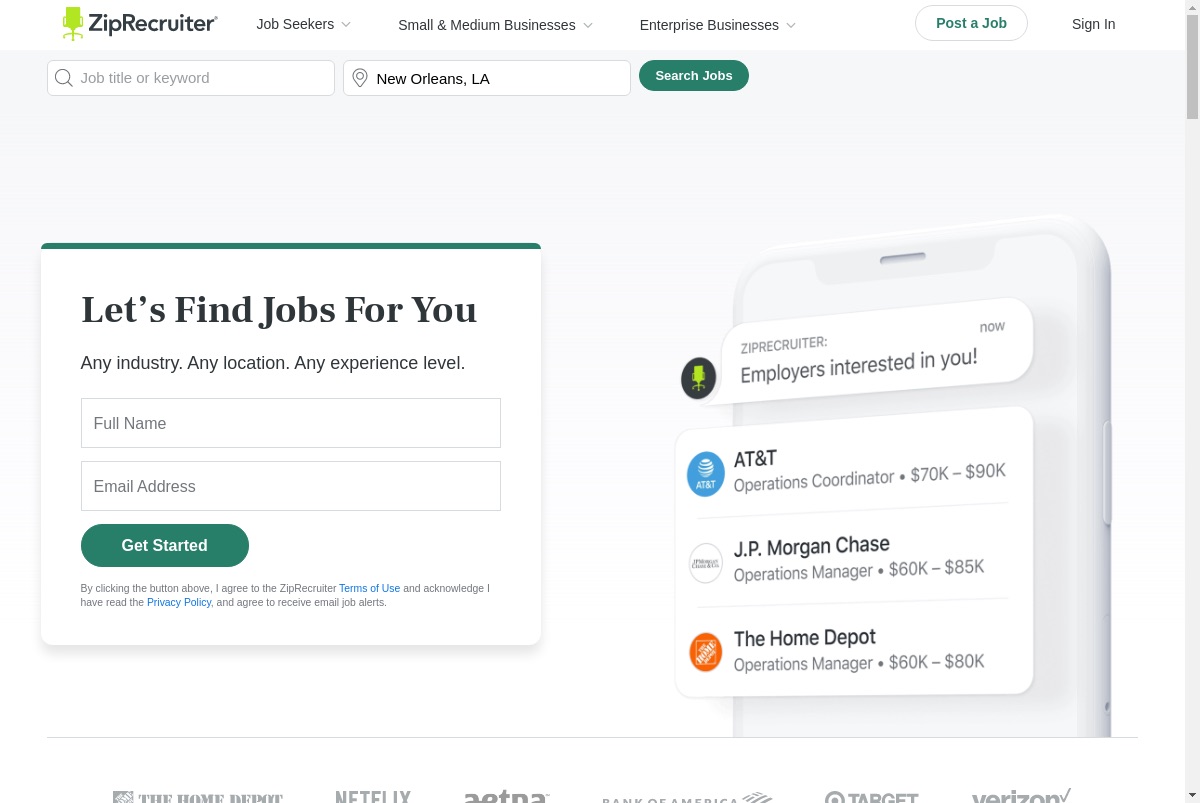Viewport: 1200px width, 803px height.
Task: Expand the Job Seekers dropdown
Action: coord(304,24)
